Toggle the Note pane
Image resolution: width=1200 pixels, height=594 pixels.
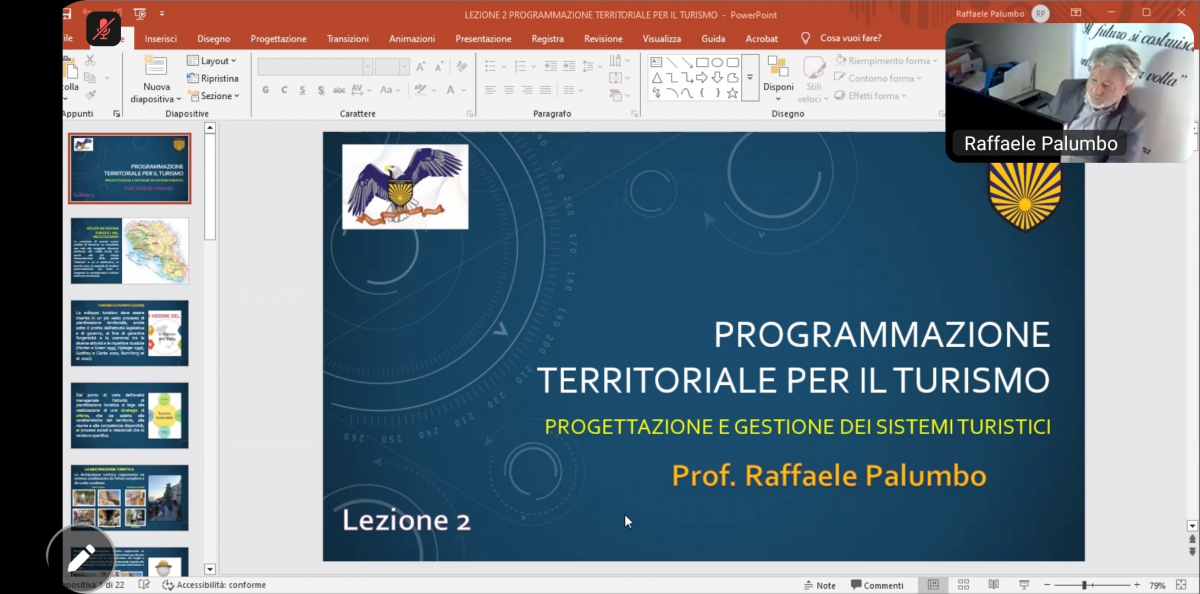click(x=819, y=585)
